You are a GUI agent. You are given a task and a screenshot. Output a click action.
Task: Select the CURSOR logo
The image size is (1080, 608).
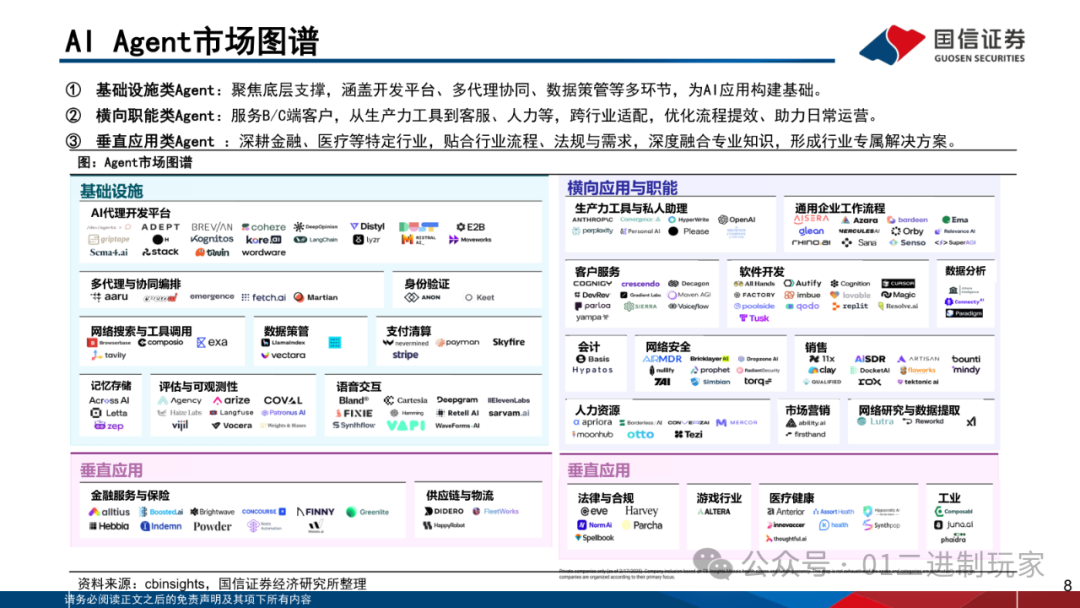898,283
